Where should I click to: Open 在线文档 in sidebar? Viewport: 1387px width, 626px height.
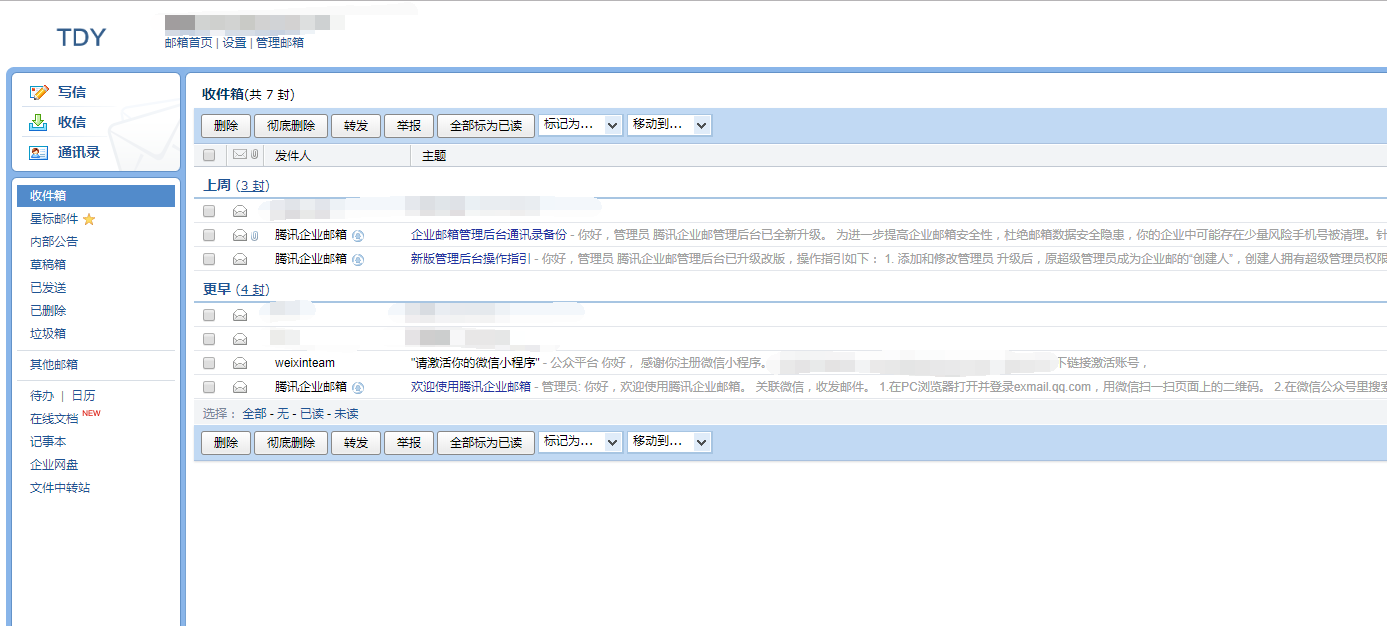(54, 419)
